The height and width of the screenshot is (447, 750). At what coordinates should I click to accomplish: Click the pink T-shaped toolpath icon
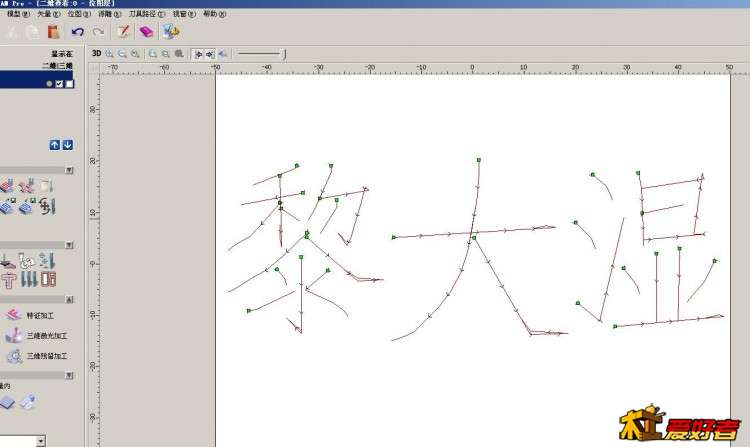coord(8,279)
